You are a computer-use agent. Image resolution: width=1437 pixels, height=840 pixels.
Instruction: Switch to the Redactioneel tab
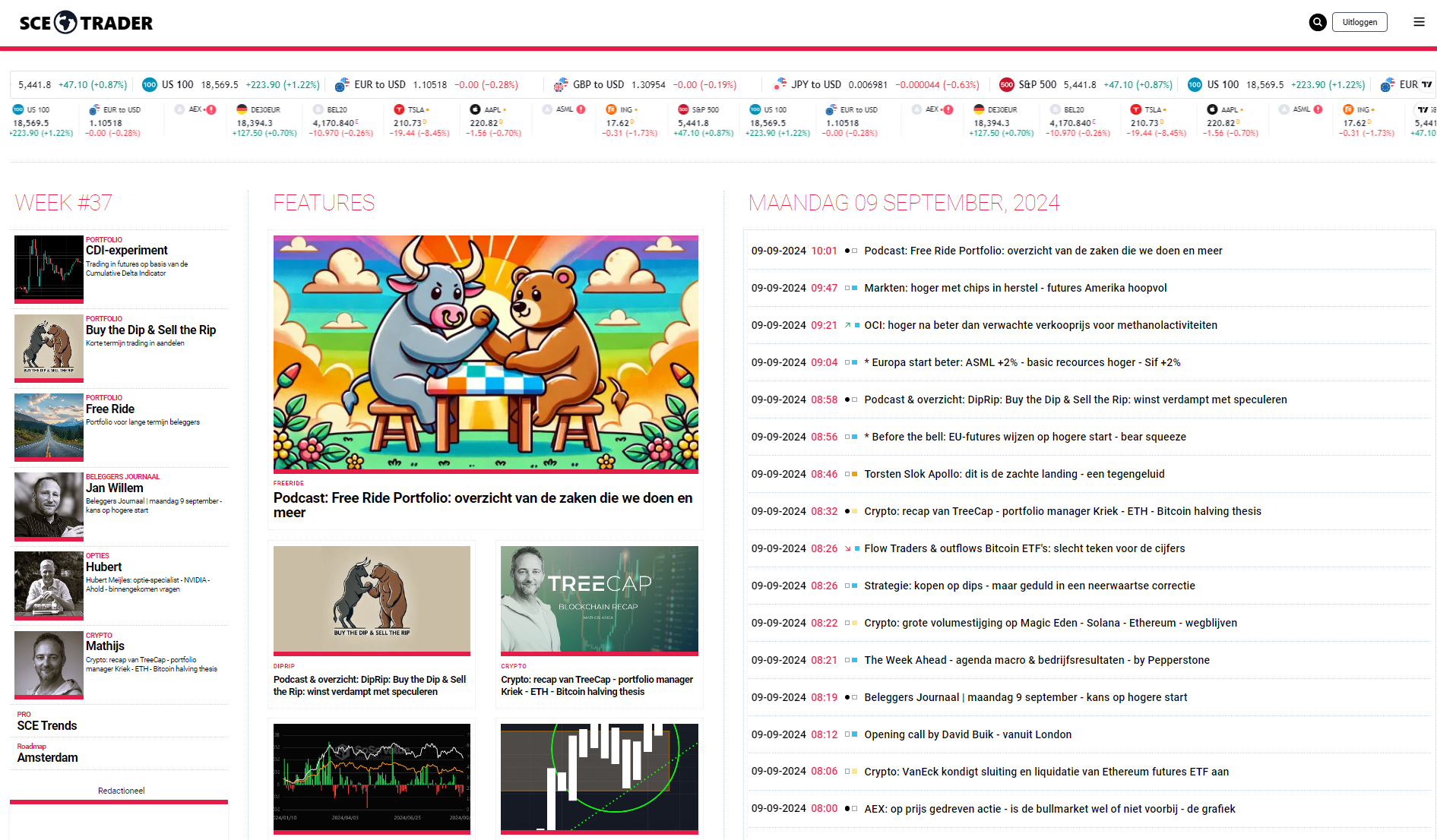coord(121,791)
